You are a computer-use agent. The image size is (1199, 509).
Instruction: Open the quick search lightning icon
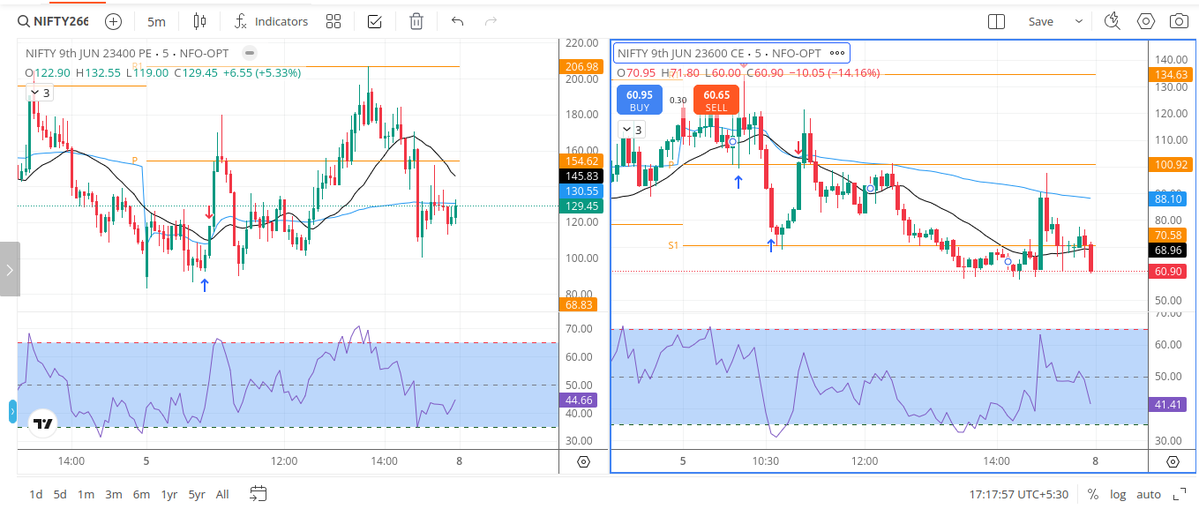[x=1113, y=21]
